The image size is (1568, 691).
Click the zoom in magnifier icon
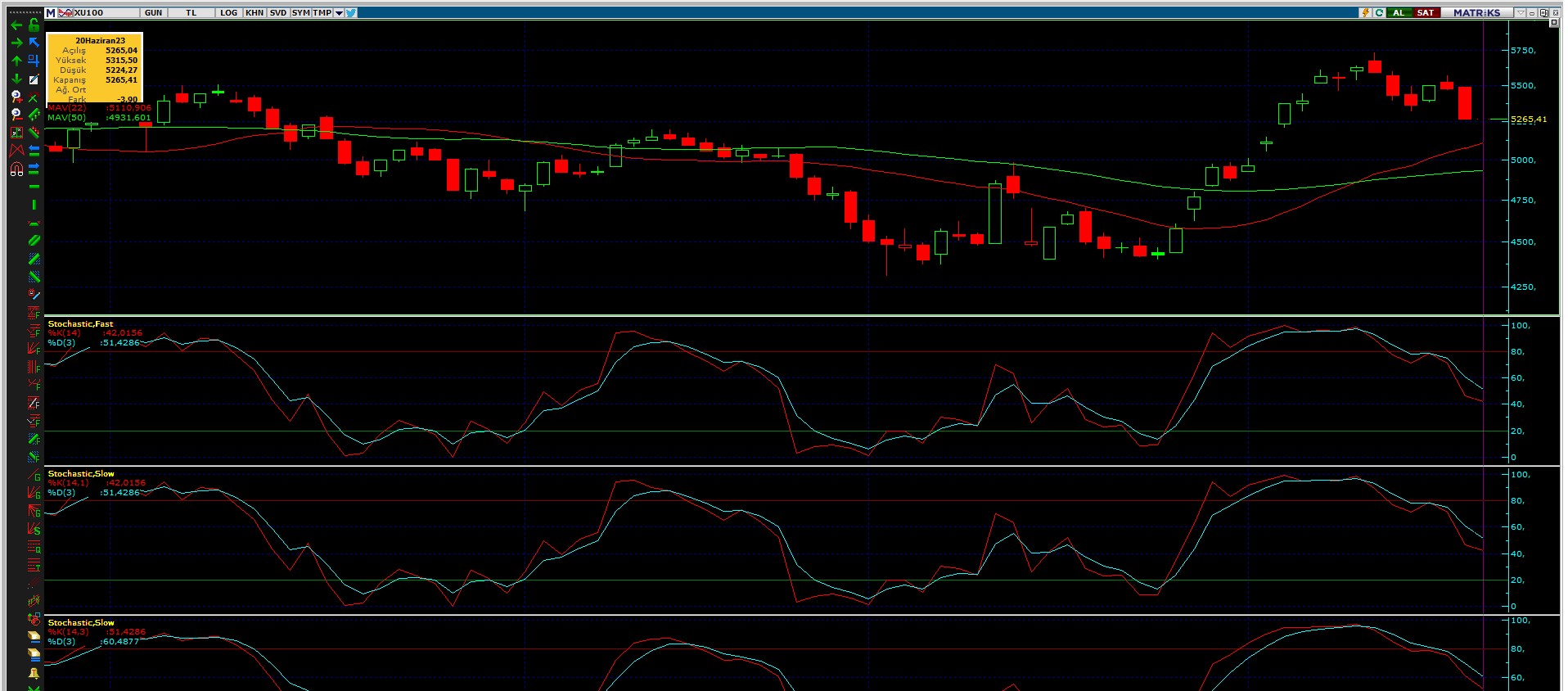16,96
